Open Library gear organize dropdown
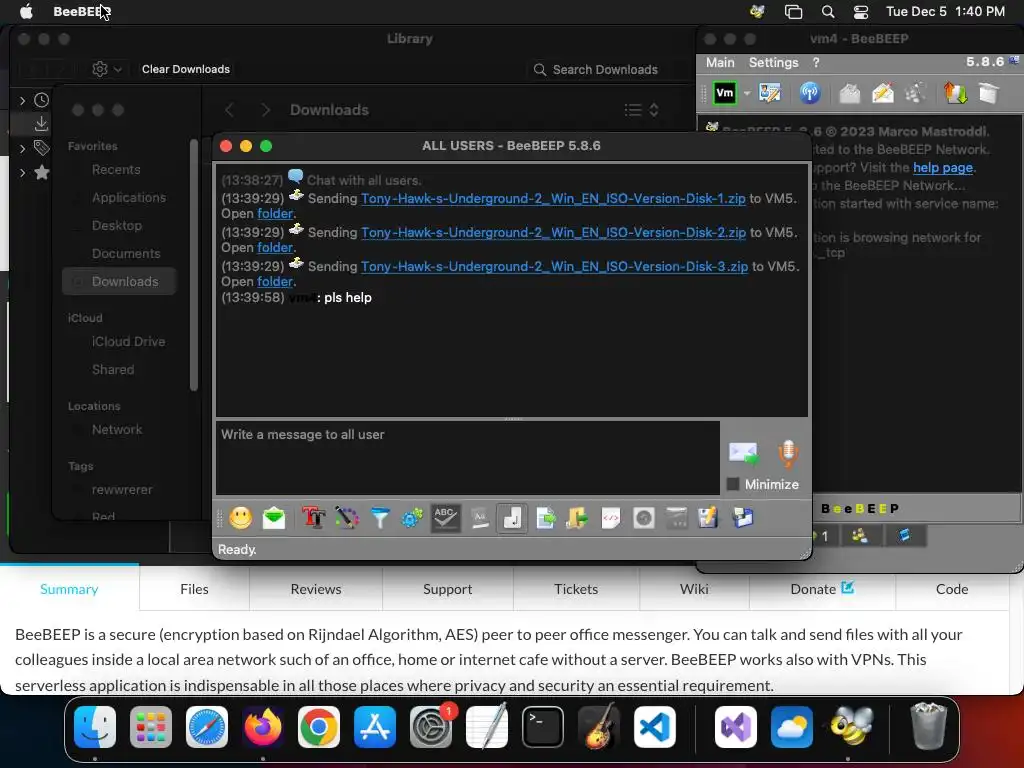The image size is (1024, 768). 106,69
